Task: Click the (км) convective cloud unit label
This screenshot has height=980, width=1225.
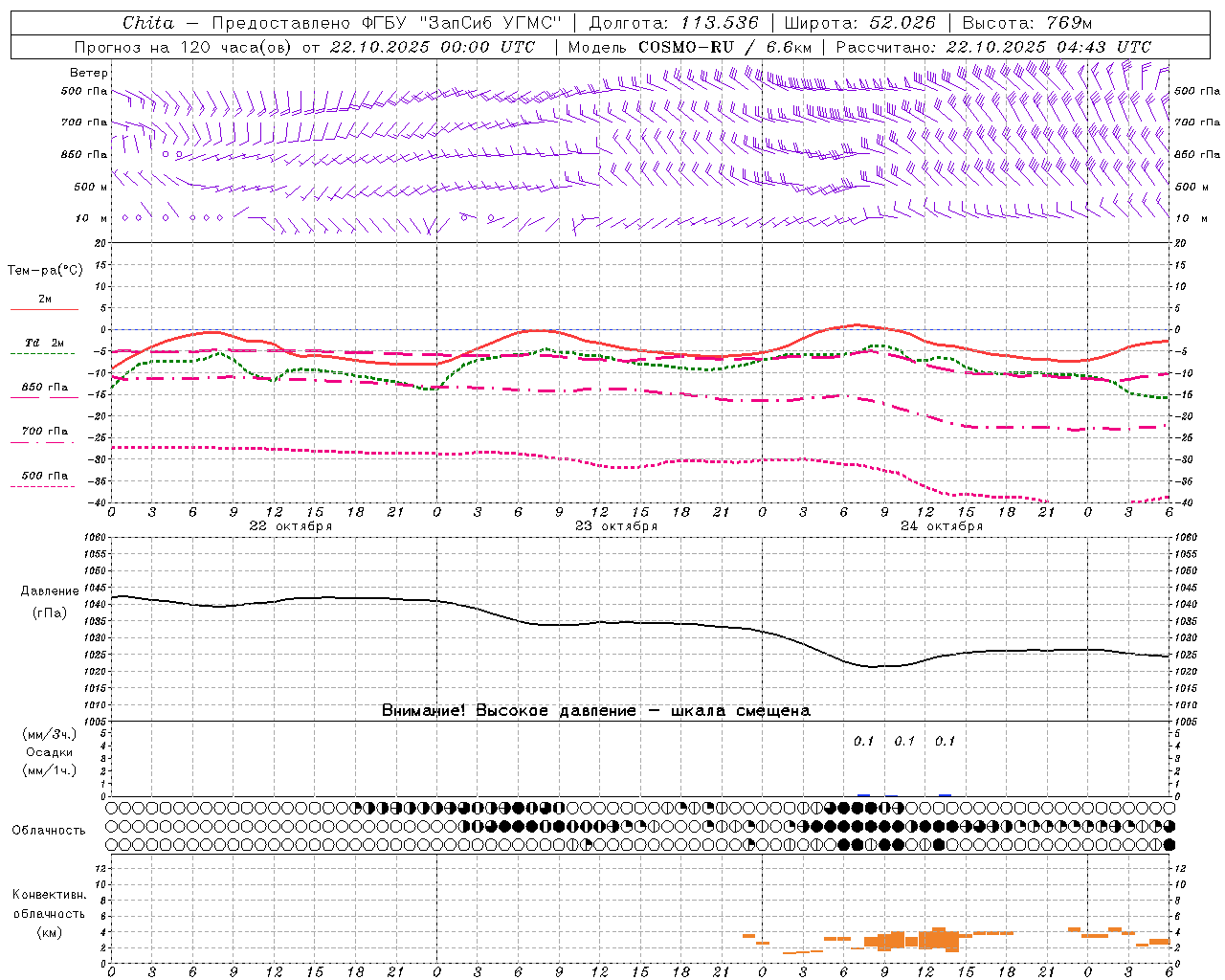Action: [x=49, y=932]
